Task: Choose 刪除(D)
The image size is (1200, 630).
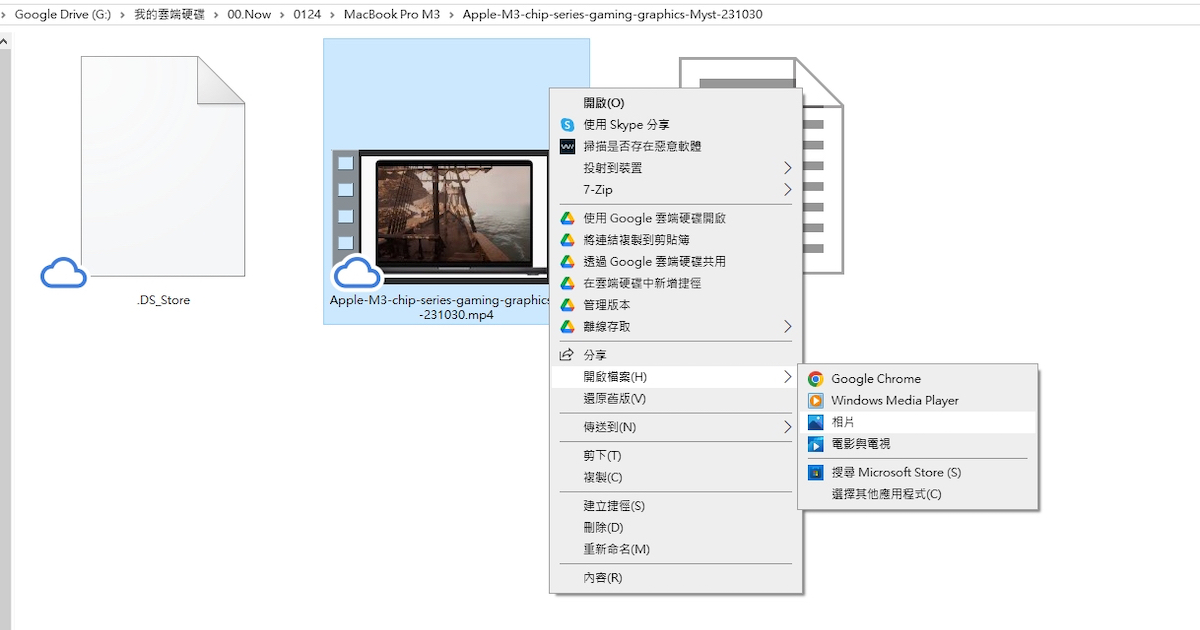Action: coord(676,528)
